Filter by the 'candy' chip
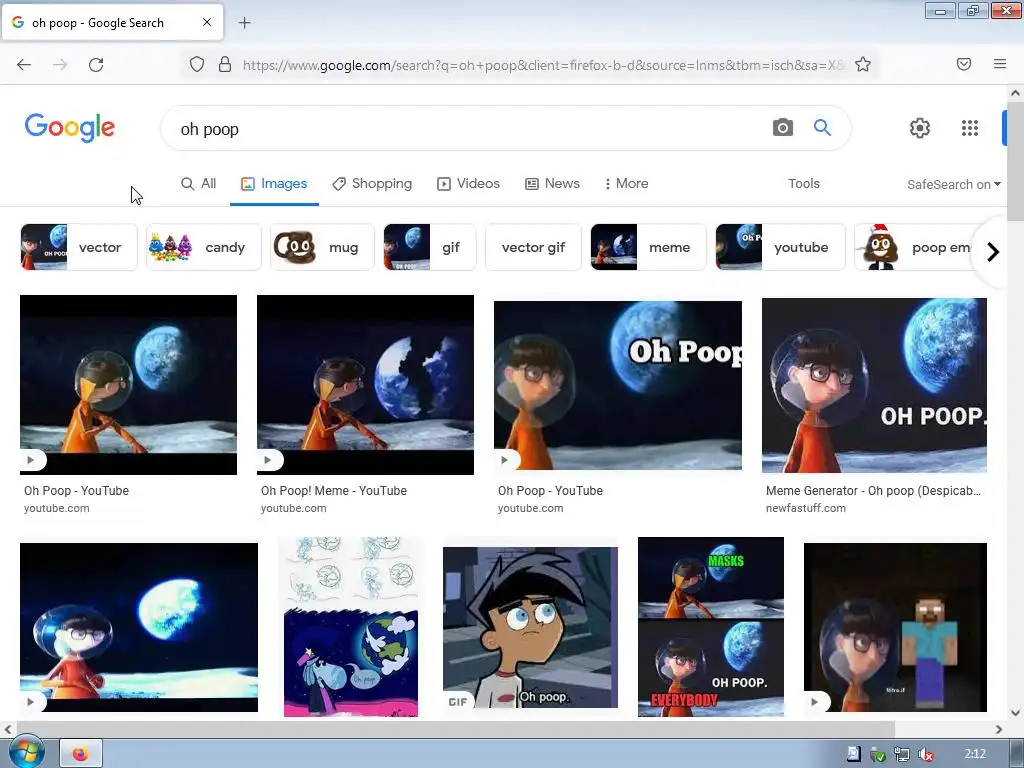 pyautogui.click(x=204, y=248)
